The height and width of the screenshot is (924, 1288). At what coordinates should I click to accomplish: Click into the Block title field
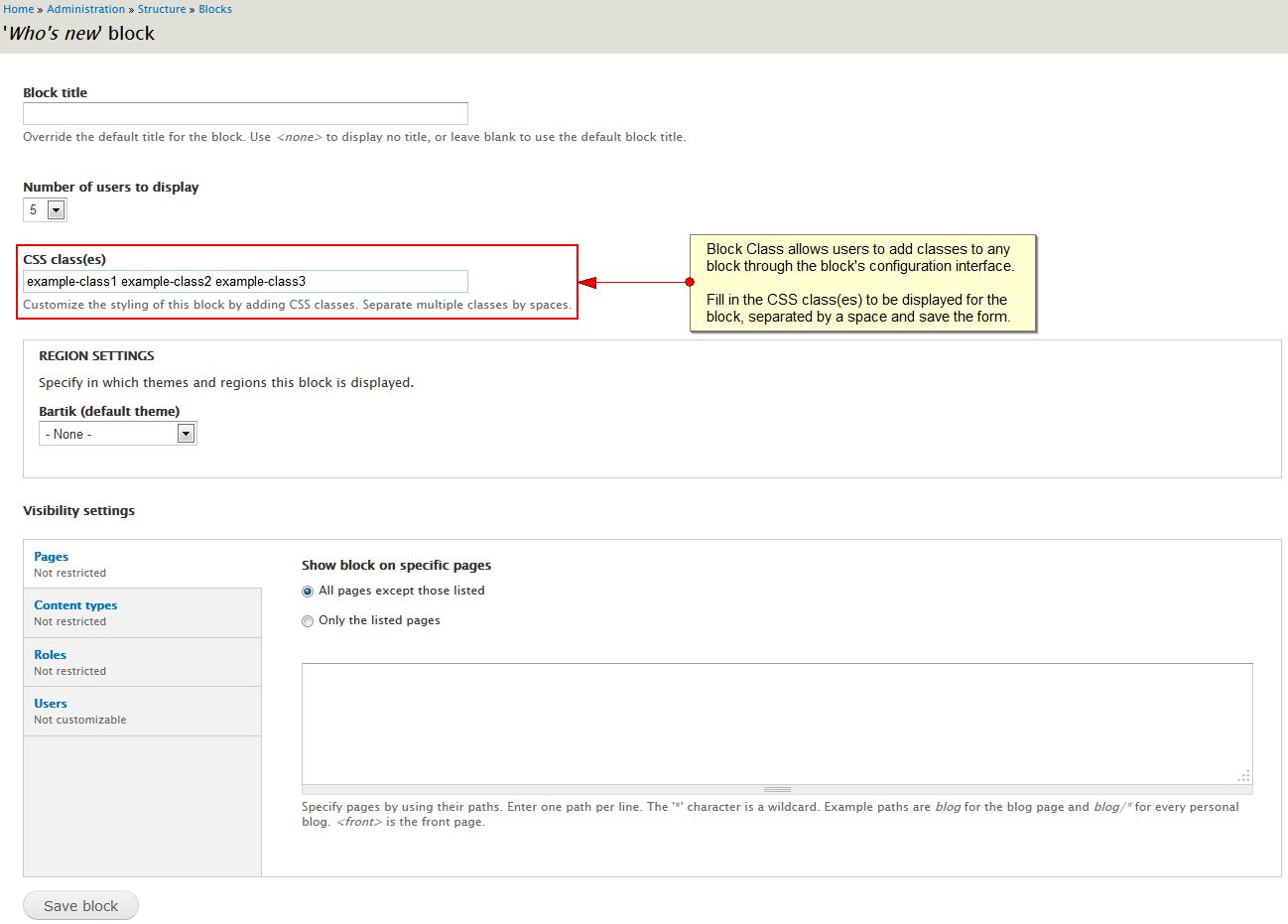(x=245, y=113)
